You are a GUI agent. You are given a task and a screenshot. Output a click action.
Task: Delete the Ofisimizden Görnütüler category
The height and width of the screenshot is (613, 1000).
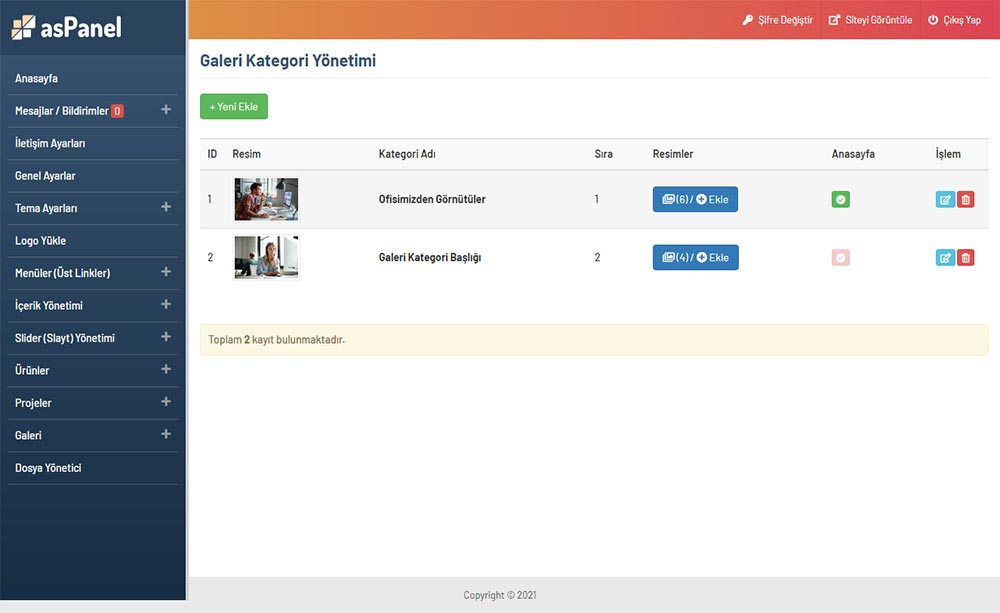click(x=965, y=200)
